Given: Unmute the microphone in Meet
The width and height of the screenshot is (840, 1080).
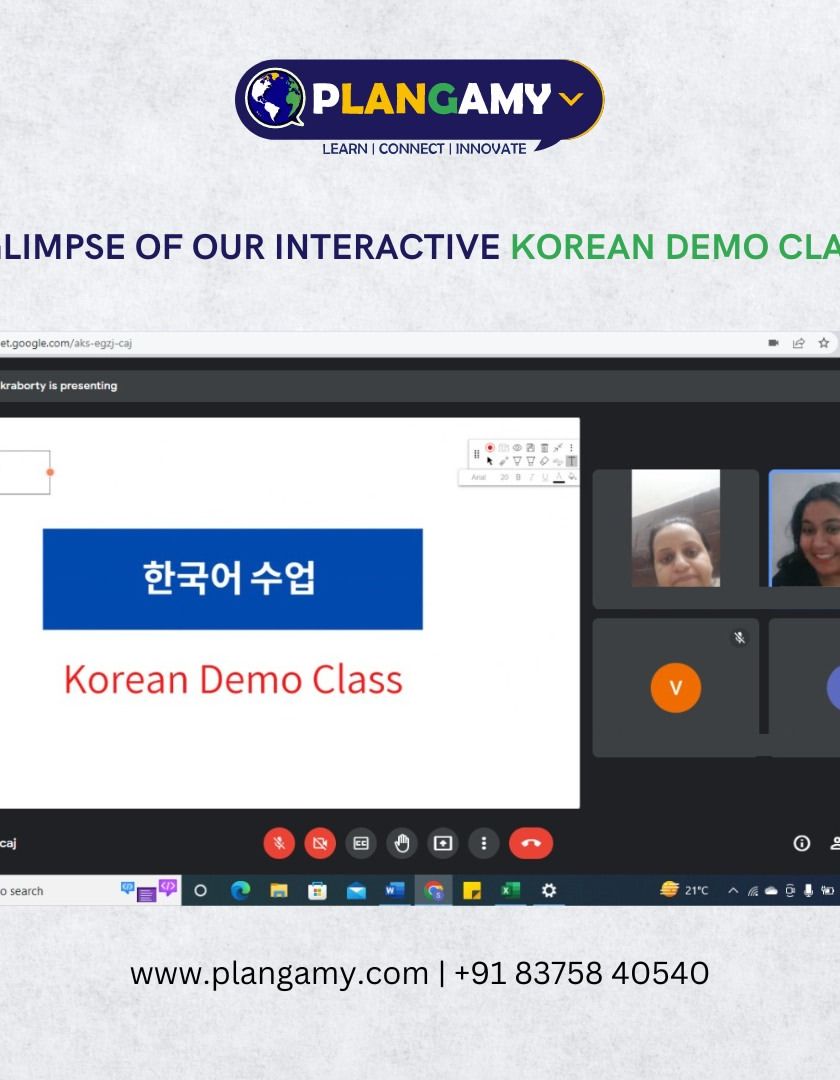Looking at the screenshot, I should [279, 843].
